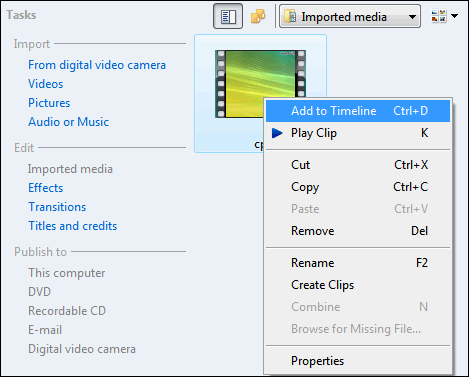This screenshot has width=469, height=377.
Task: Select Copy from the context menu
Action: pyautogui.click(x=358, y=187)
